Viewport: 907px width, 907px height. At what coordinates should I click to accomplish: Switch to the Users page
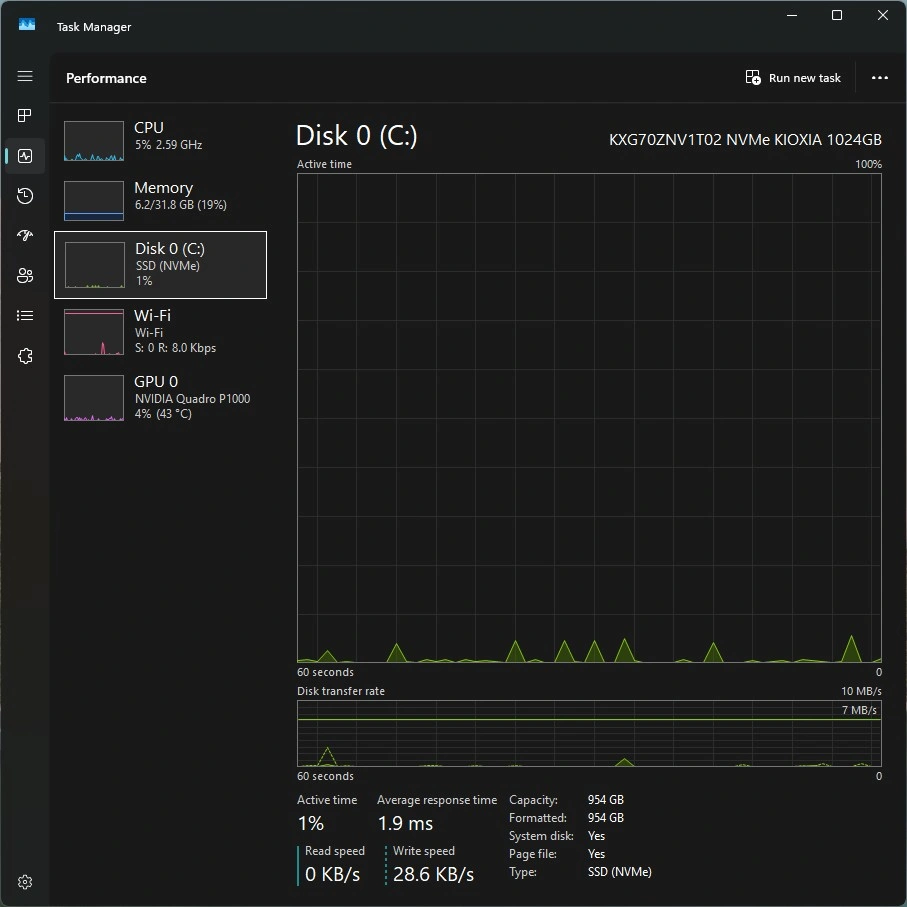click(x=25, y=276)
